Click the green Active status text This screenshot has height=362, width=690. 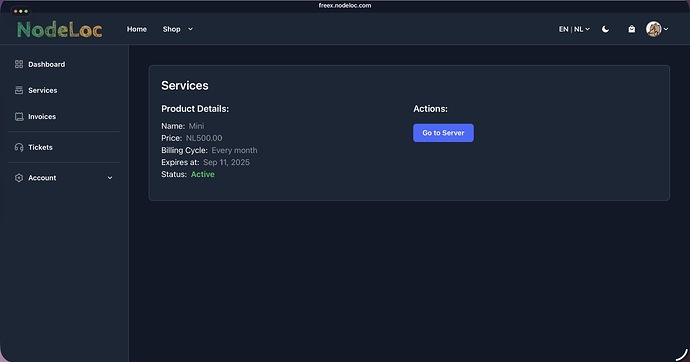pyautogui.click(x=203, y=174)
